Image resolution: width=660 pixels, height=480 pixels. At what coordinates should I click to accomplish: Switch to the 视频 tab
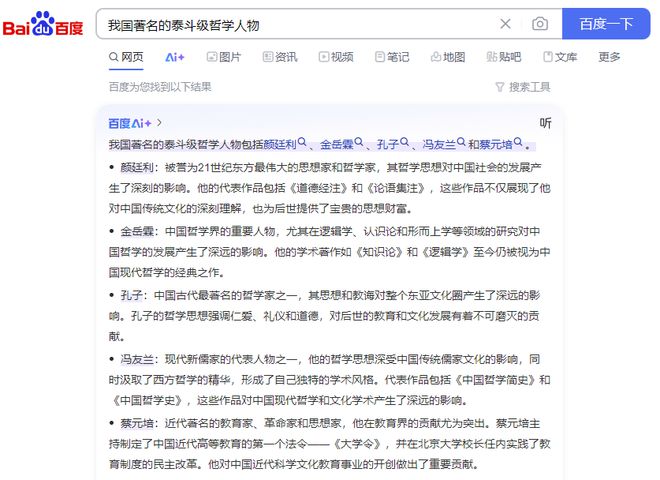click(336, 57)
